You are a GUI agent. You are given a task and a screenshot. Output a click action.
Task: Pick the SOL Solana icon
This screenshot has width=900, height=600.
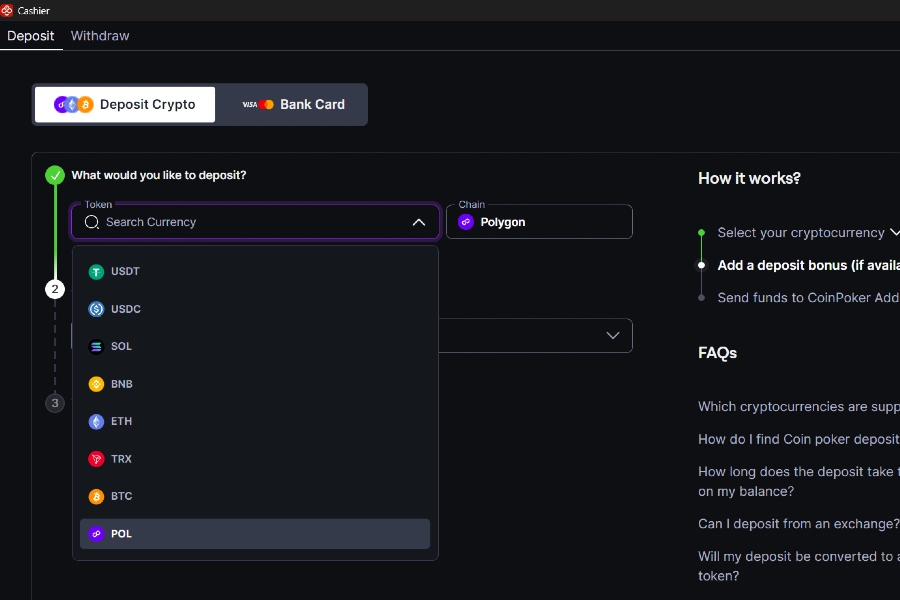coord(96,347)
